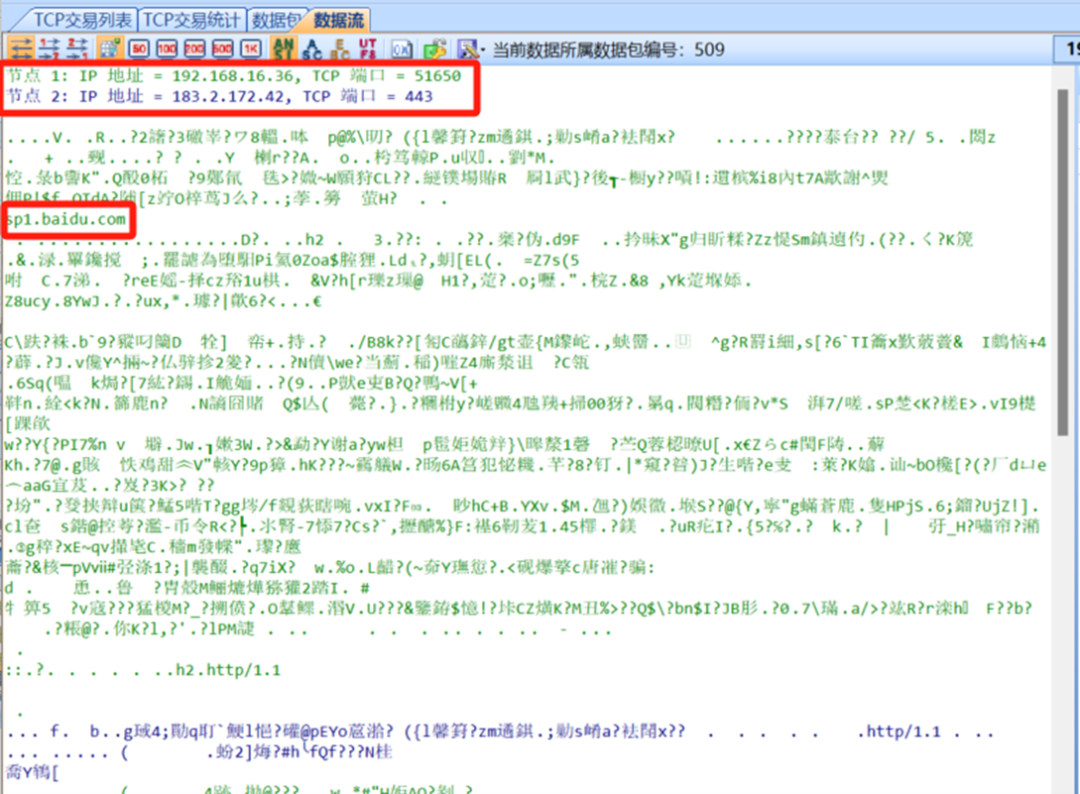Switch to the TCP交易统计 tab

pos(191,19)
